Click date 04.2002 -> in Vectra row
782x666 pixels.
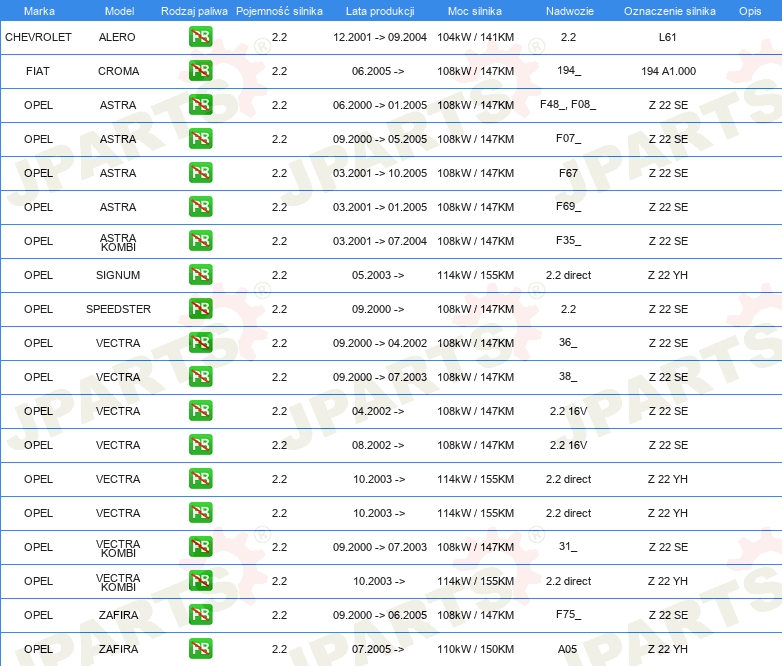(378, 411)
